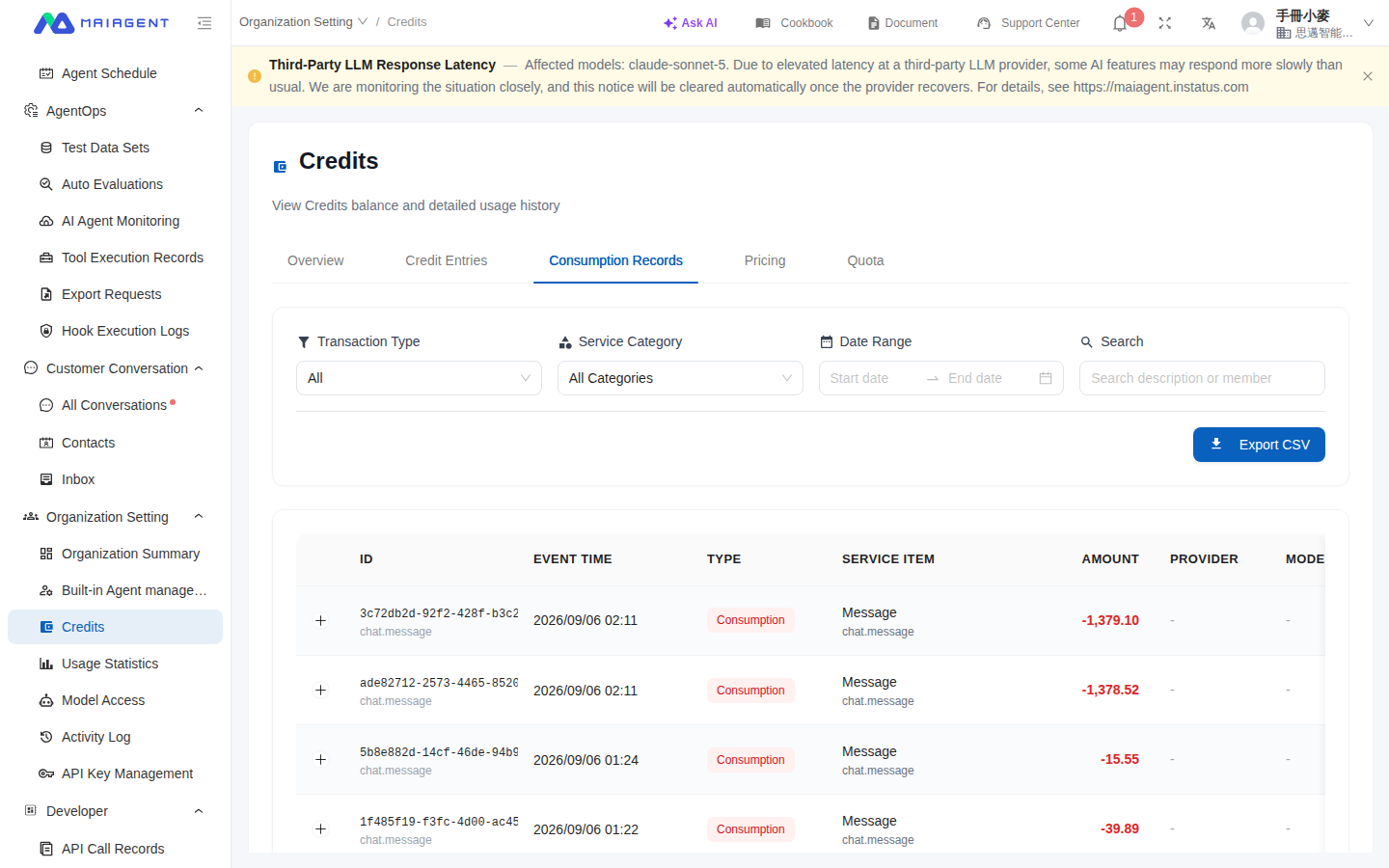Switch to the Credit Entries tab
This screenshot has height=868, width=1389.
pos(447,260)
